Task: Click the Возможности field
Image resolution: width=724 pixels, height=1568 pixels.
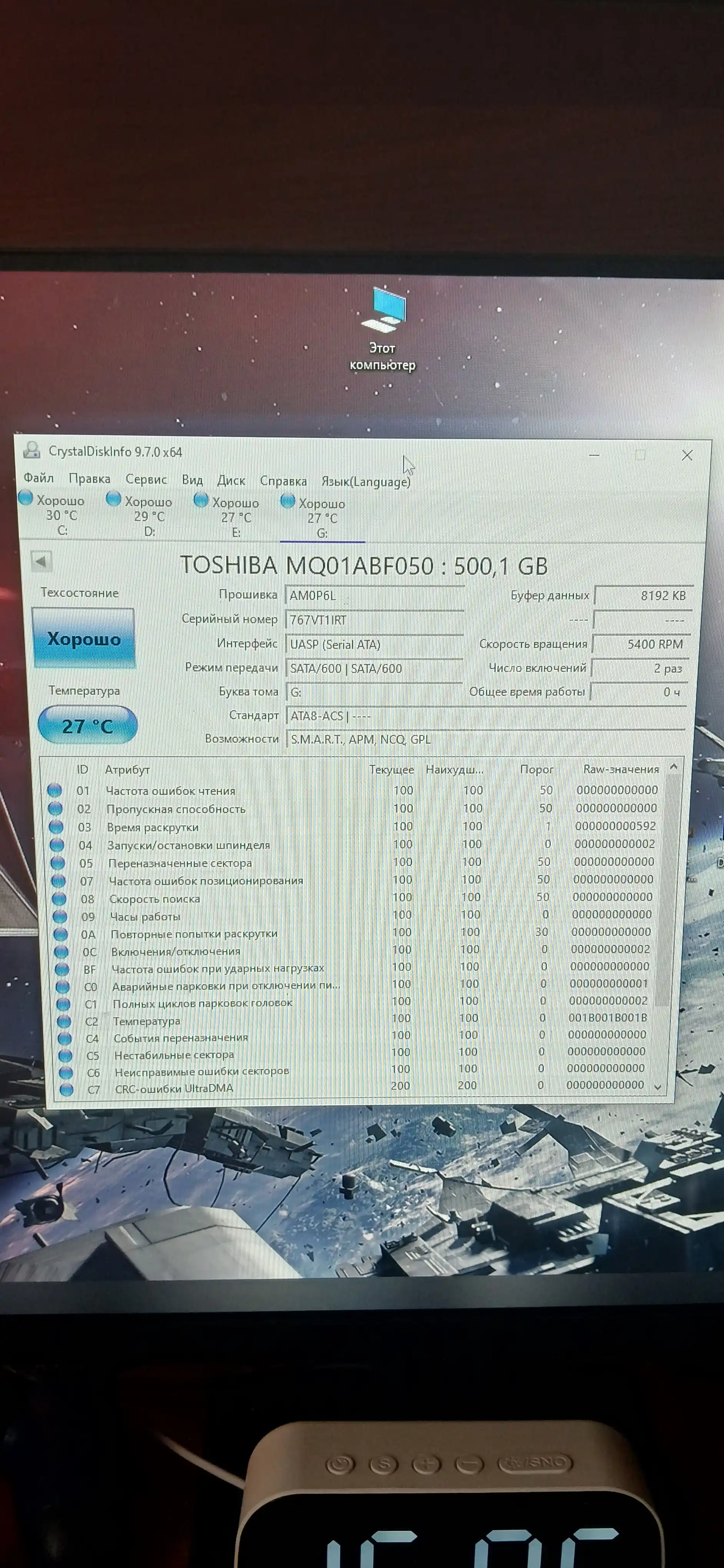Action: click(x=485, y=739)
